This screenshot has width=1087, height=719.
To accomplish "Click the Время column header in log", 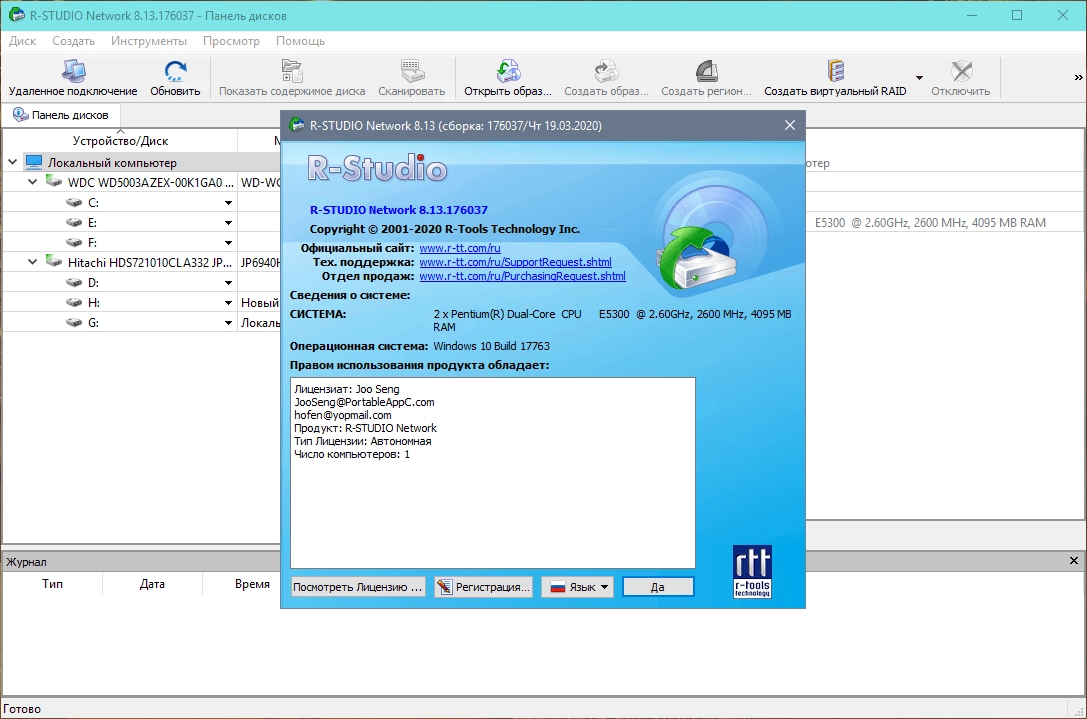I will click(x=252, y=584).
